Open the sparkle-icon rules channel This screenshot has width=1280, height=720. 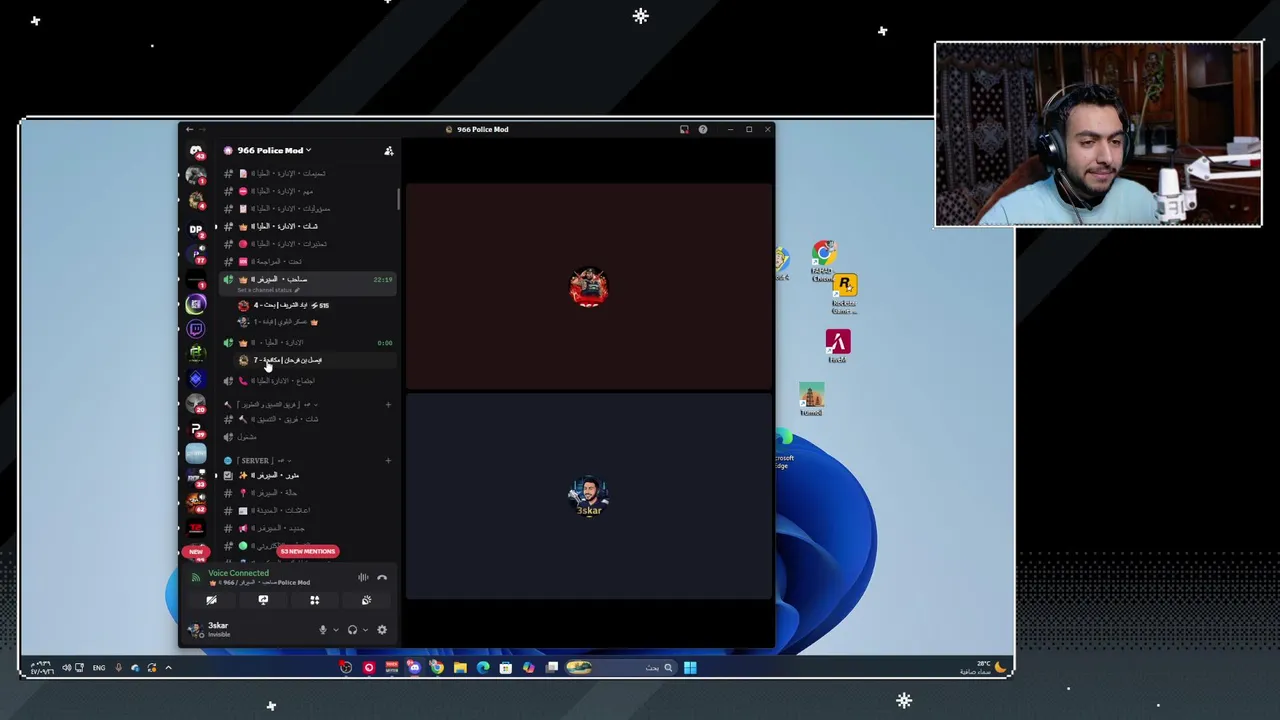coord(308,476)
